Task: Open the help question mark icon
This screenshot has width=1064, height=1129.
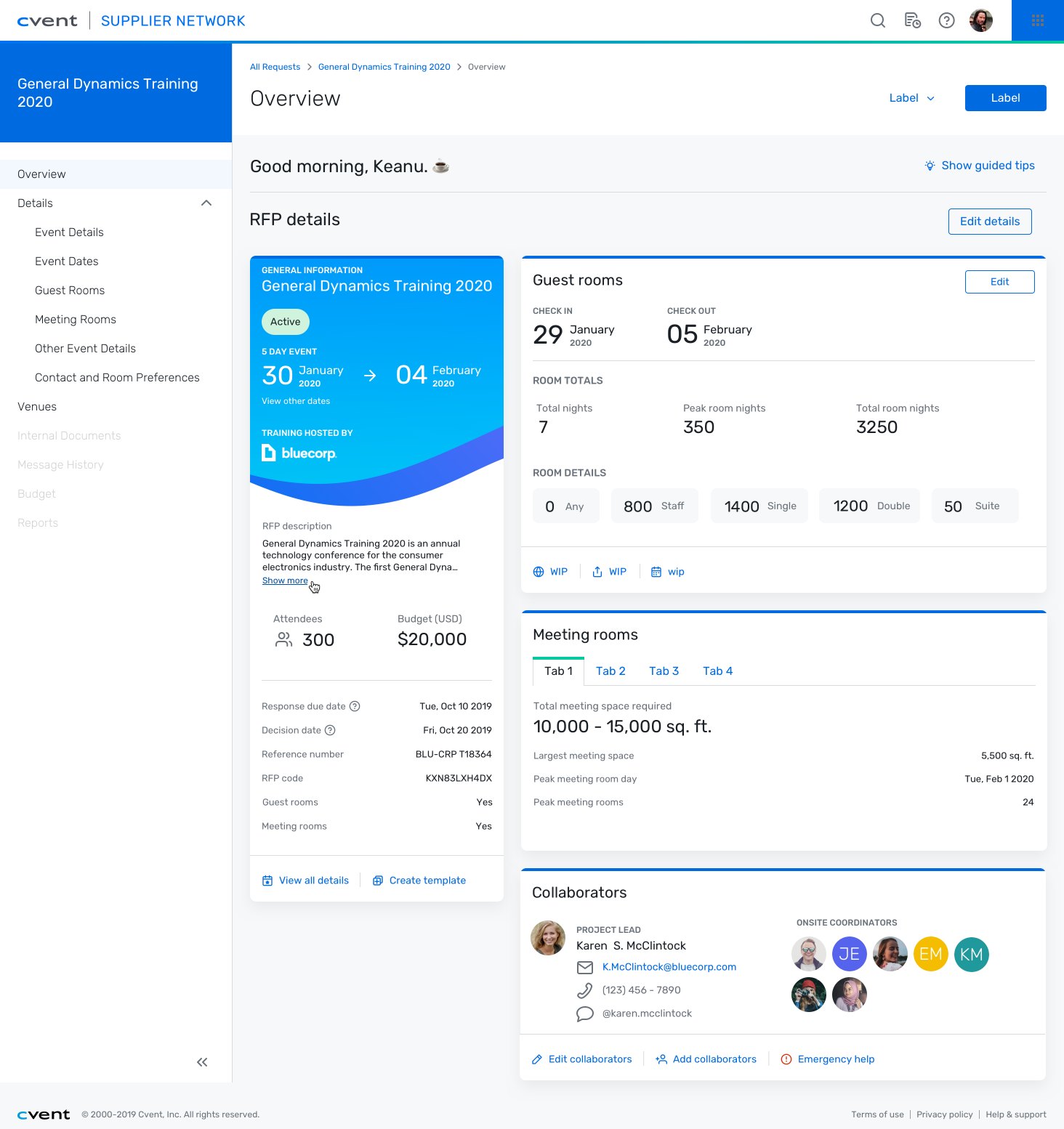Action: (946, 20)
